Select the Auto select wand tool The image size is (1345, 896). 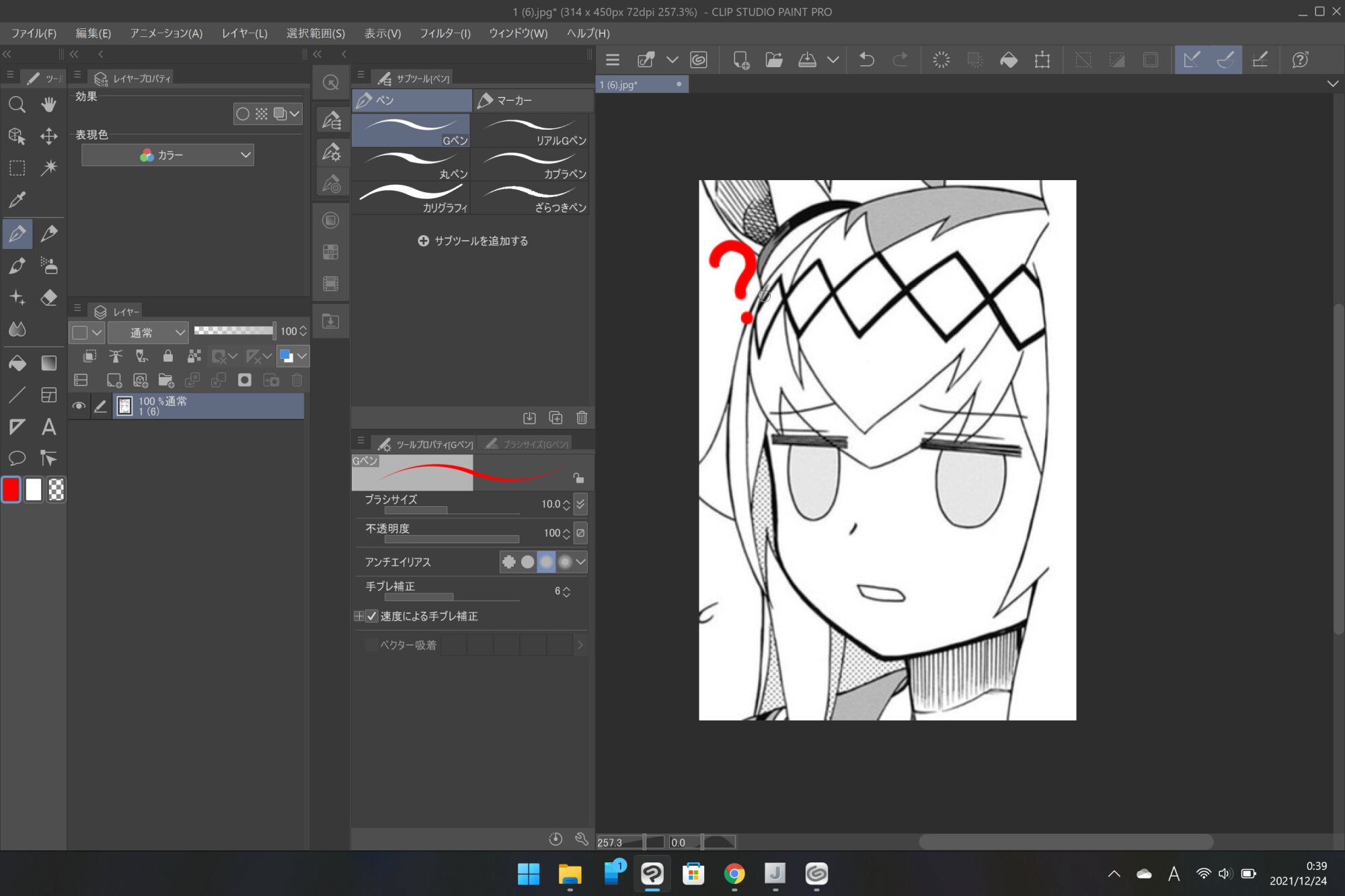49,167
